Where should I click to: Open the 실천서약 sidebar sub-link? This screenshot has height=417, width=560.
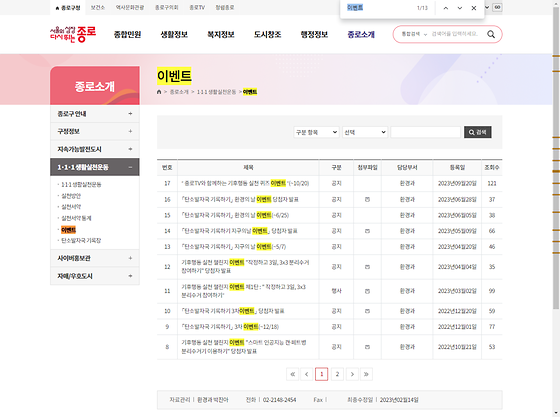[71, 207]
